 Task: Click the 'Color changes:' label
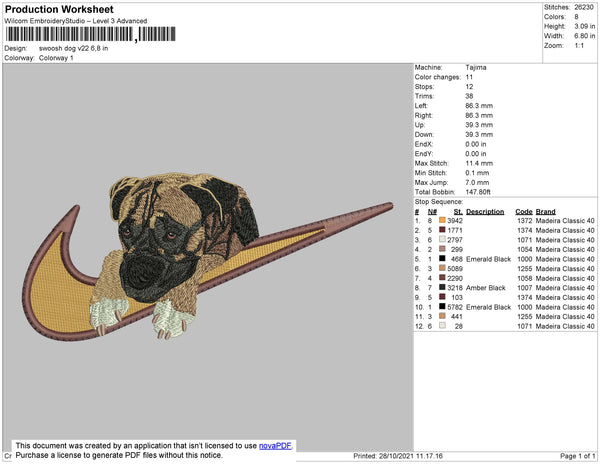pyautogui.click(x=438, y=77)
